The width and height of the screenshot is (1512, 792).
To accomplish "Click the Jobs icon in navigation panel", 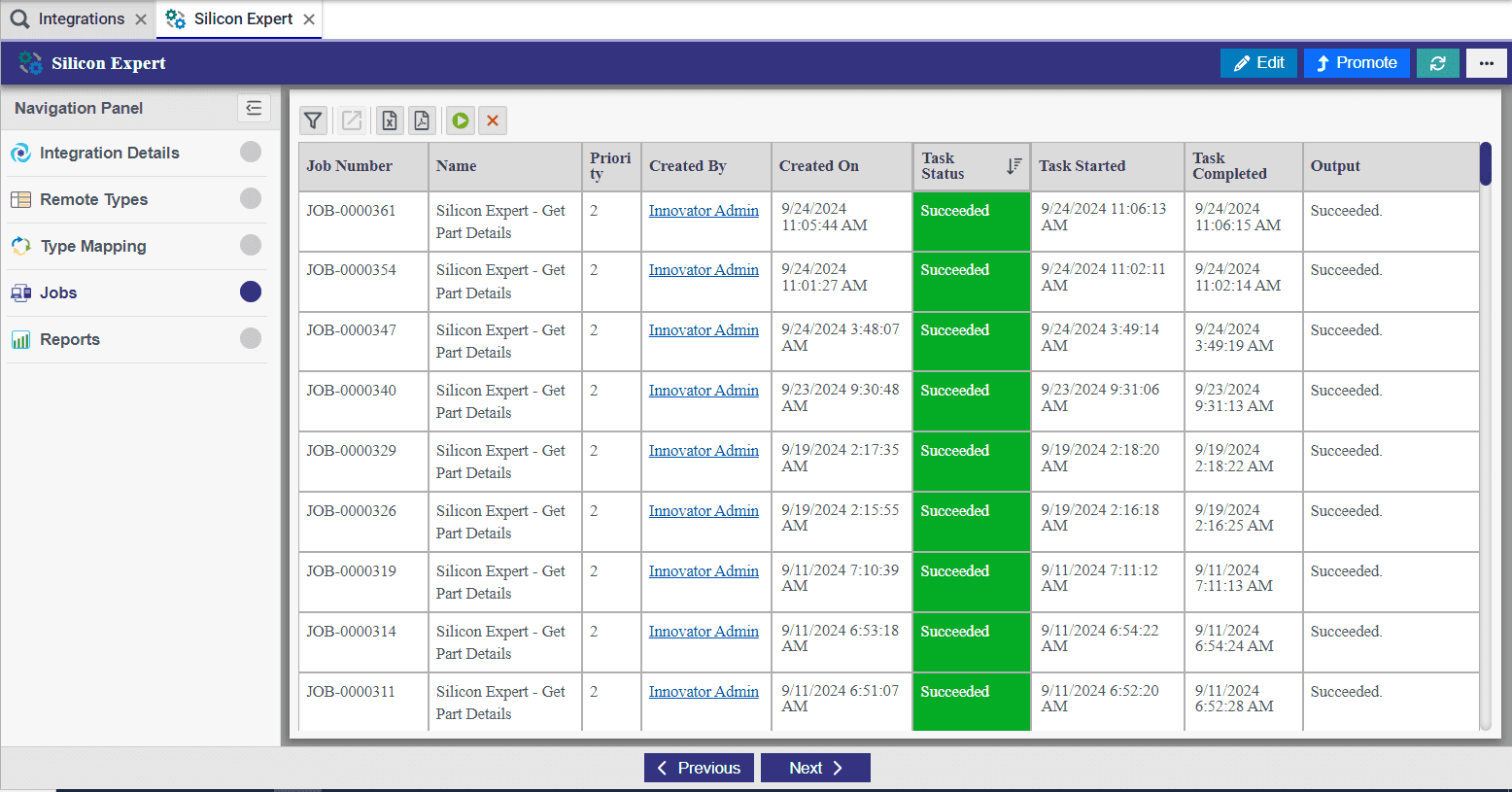I will [20, 293].
